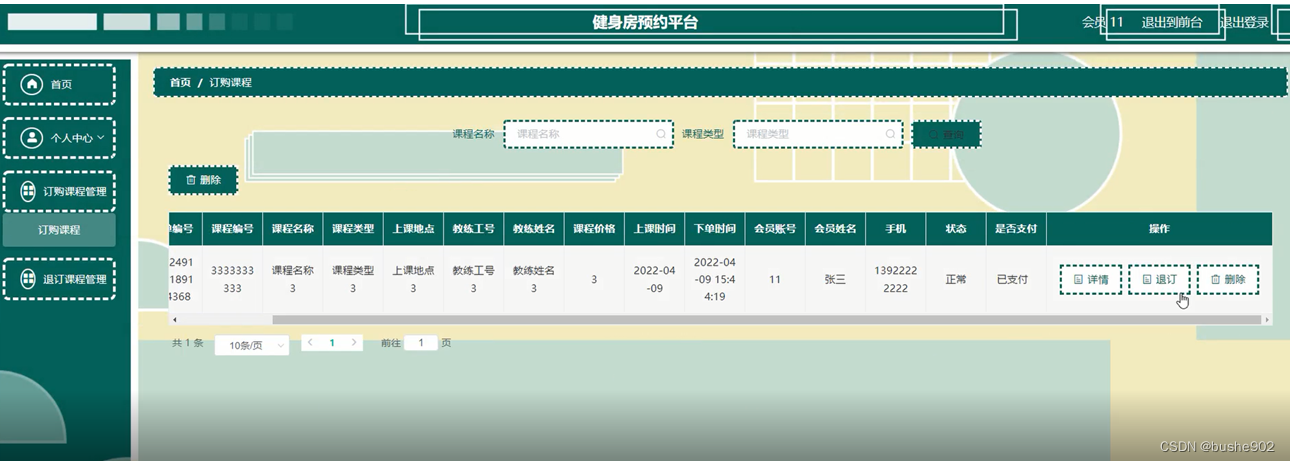Image resolution: width=1290 pixels, height=462 pixels.
Task: Click the search icon in 课程类型 field
Action: 890,134
